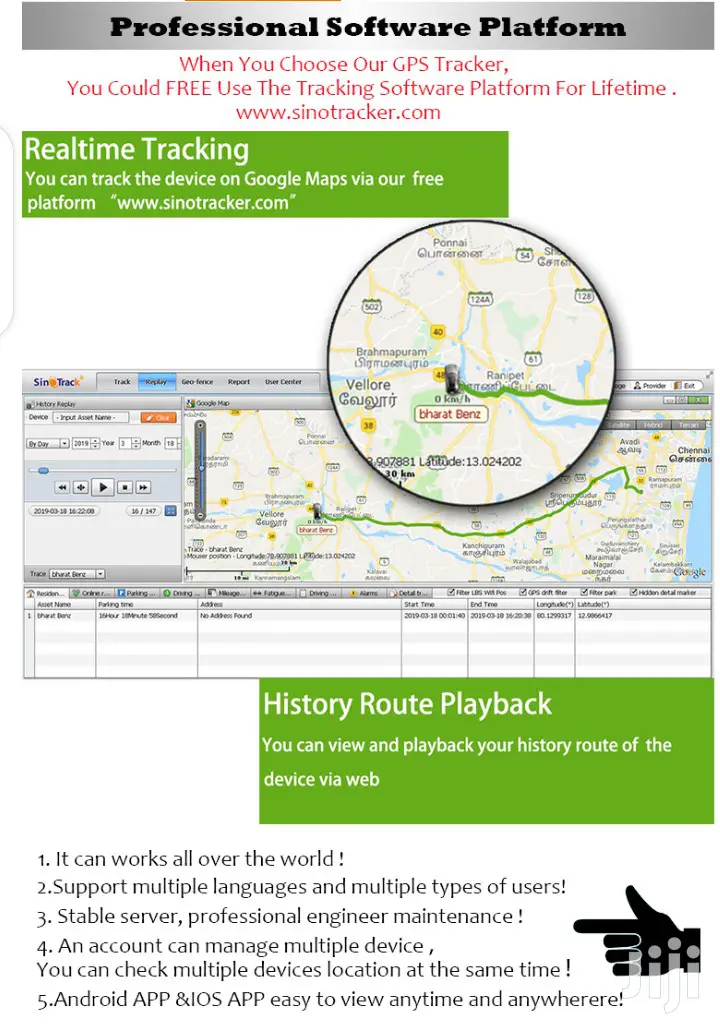Screen dimensions: 720x1034
Task: Click the fast-forward playback button
Action: coord(143,487)
